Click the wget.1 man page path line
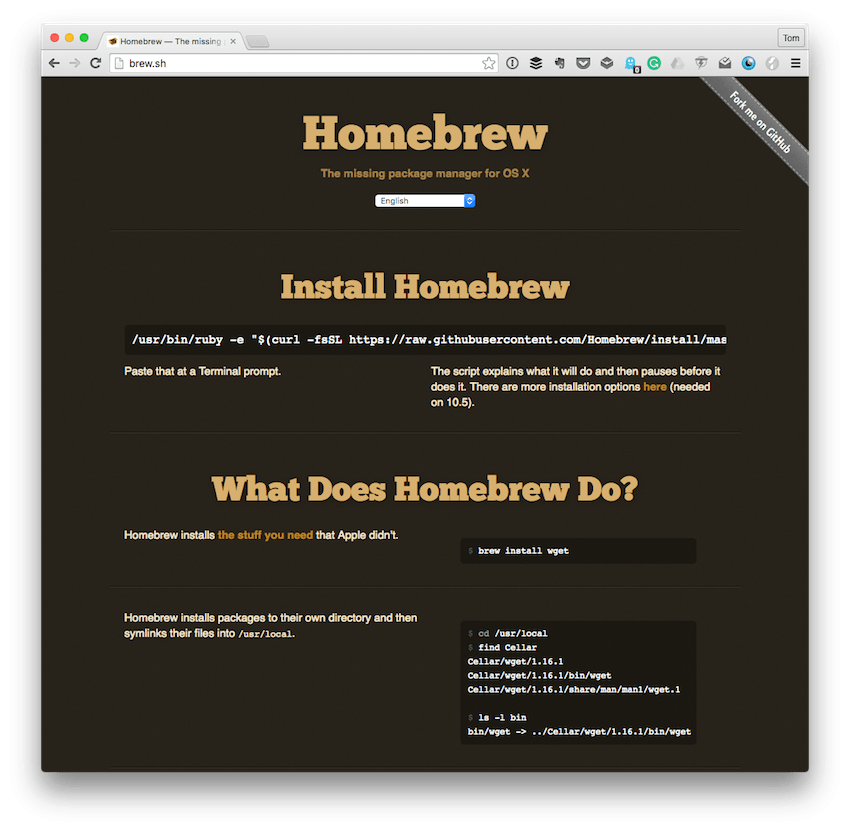This screenshot has width=850, height=831. point(574,690)
